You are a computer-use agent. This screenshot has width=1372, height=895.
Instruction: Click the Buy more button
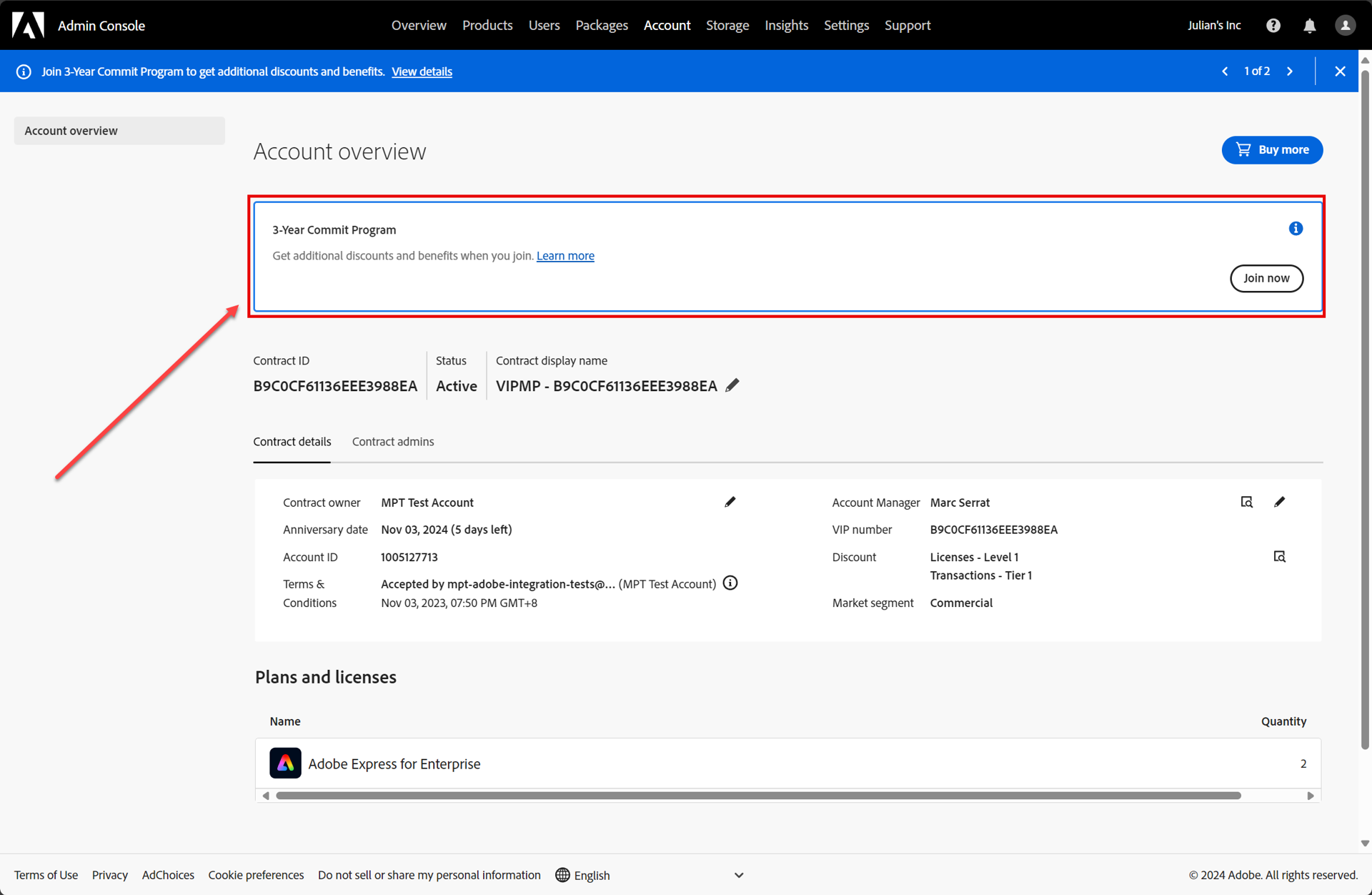click(1272, 150)
